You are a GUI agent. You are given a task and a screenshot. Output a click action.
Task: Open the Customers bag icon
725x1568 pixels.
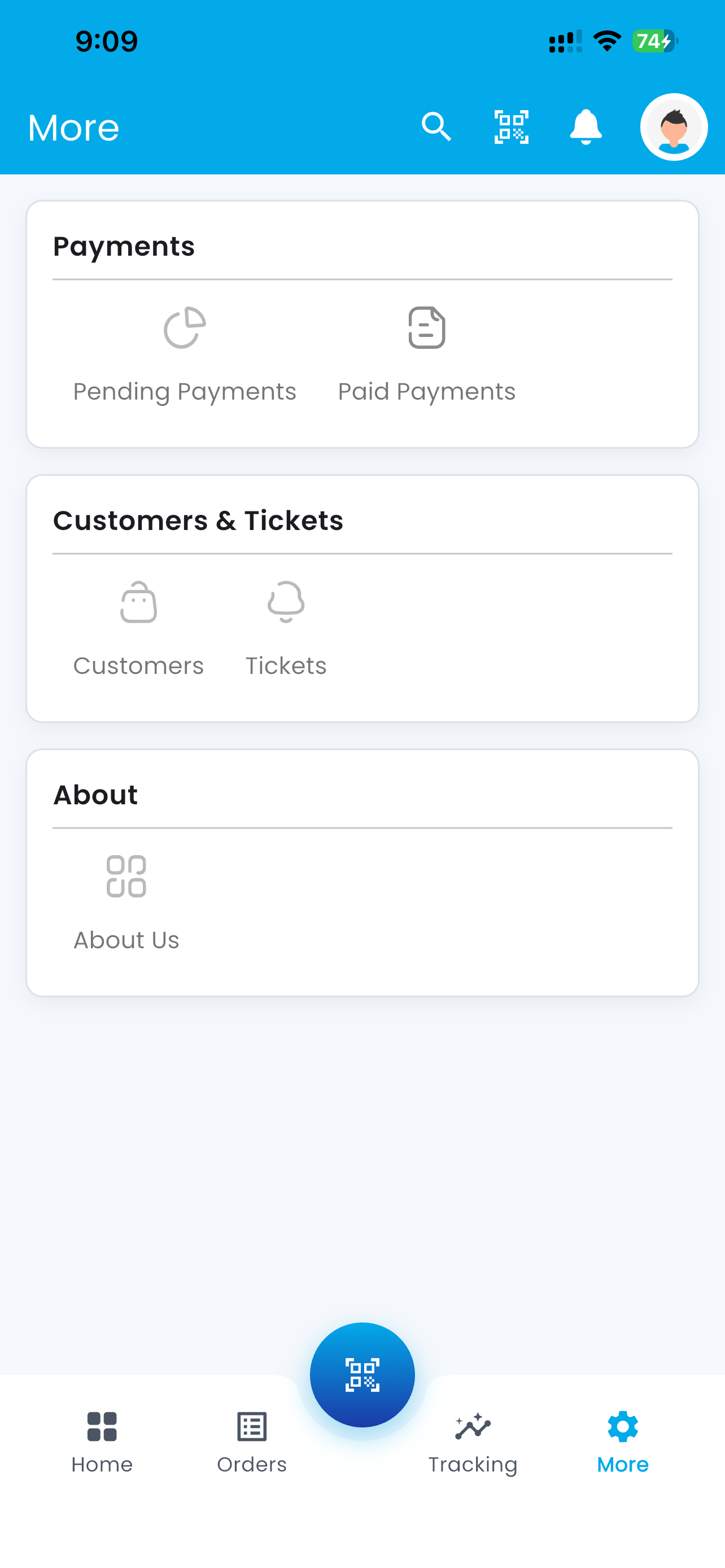point(139,602)
